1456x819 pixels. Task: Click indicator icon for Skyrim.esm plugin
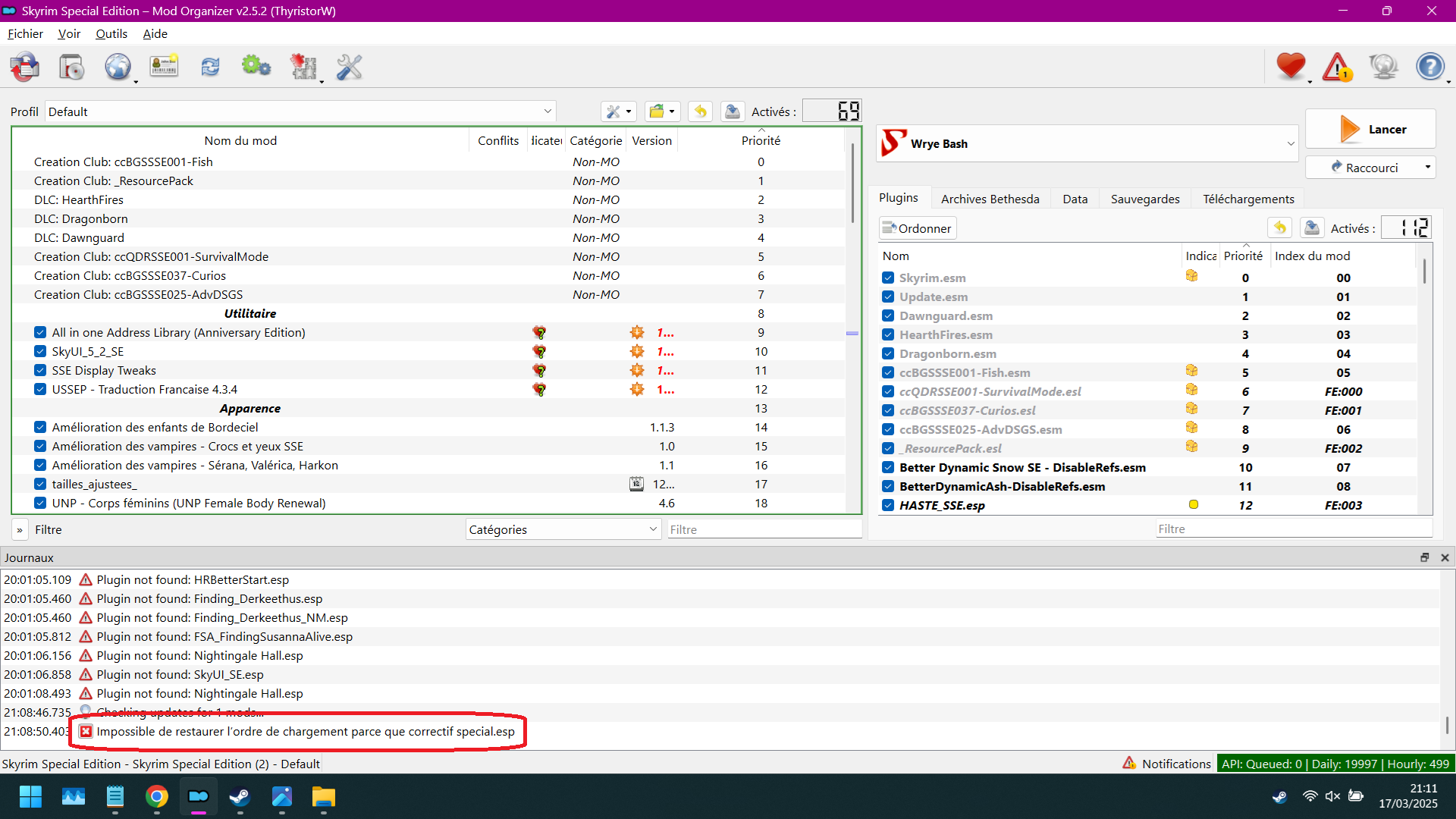[x=1192, y=276]
